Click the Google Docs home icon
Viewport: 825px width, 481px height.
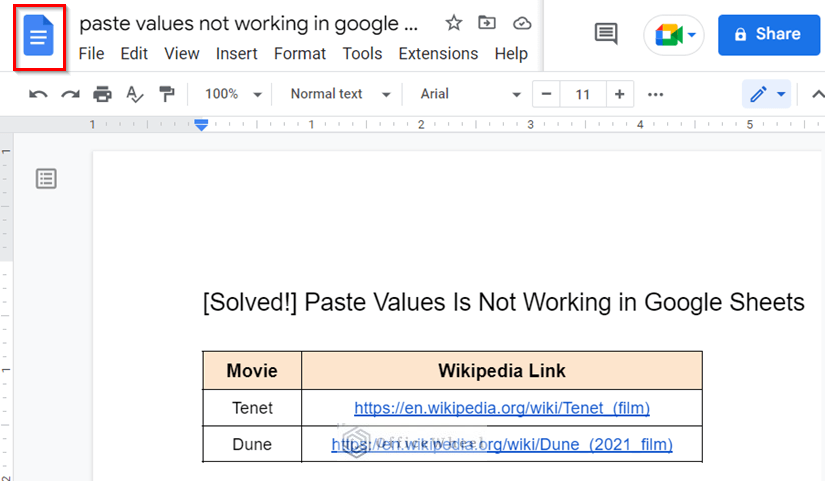tap(39, 37)
